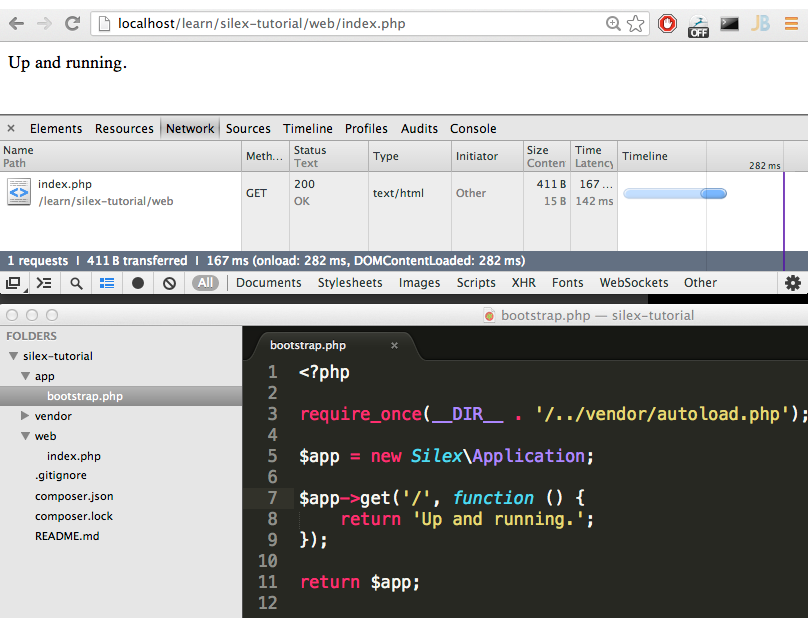808x618 pixels.
Task: Open the DevTools search magnifier
Action: [x=76, y=283]
